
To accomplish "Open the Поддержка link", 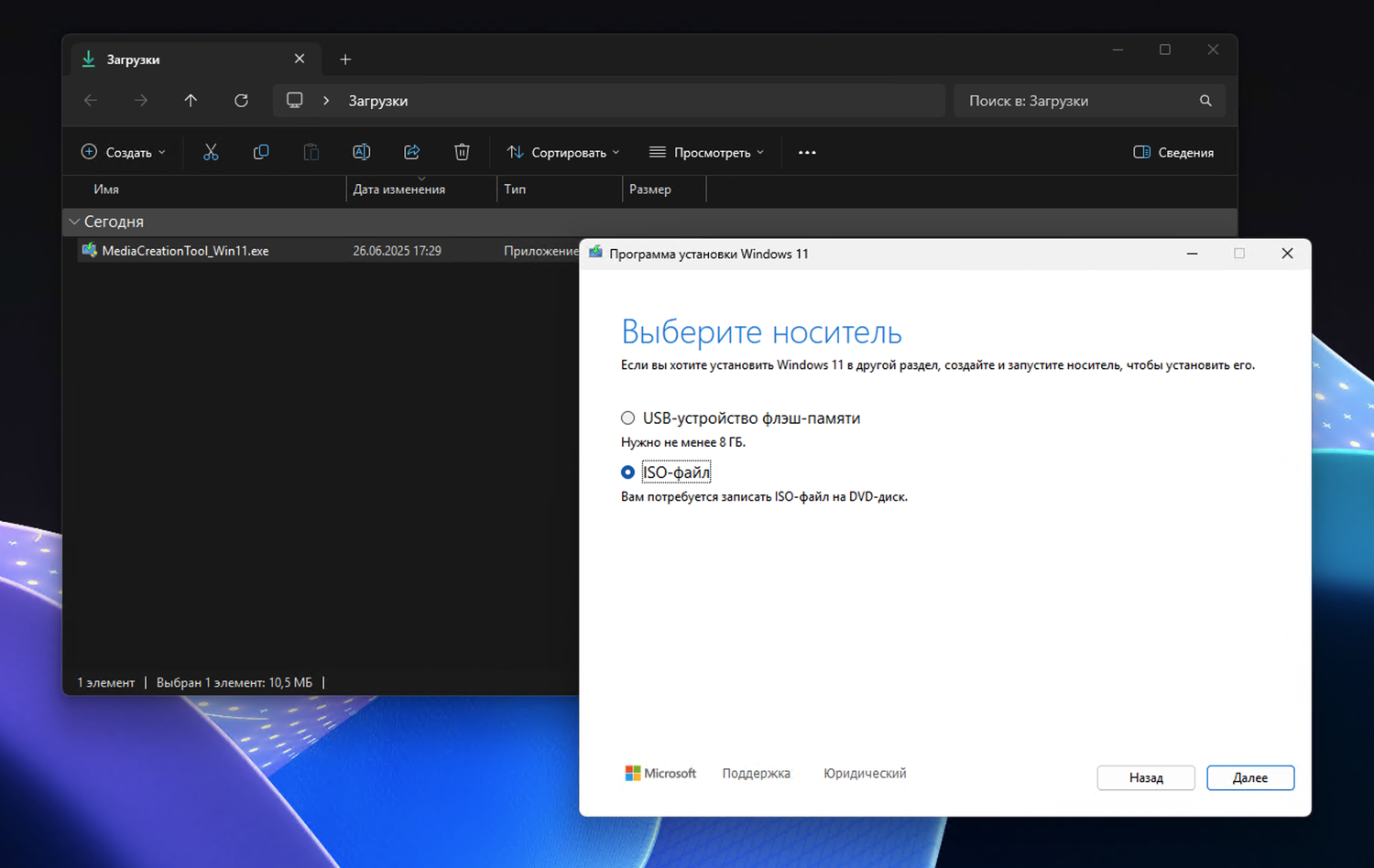I will (757, 774).
